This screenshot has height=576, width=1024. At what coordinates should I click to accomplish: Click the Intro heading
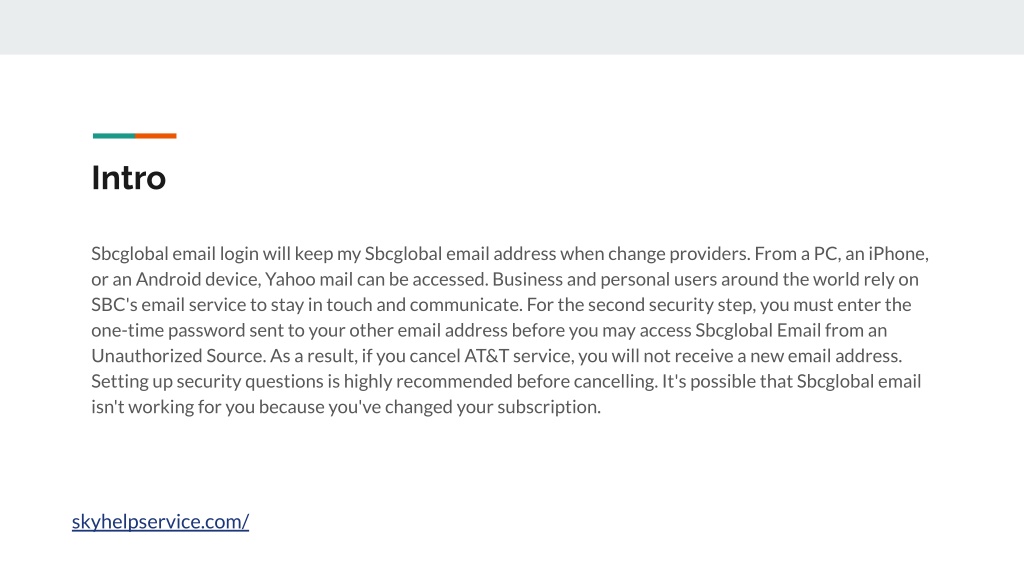129,178
